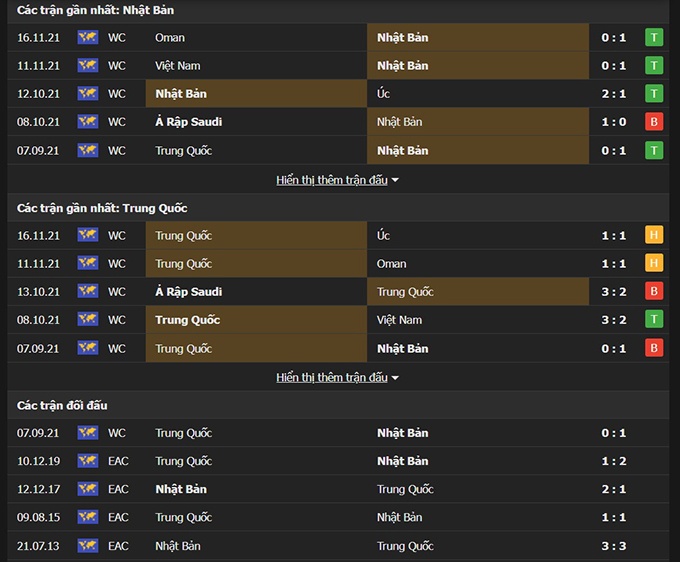The height and width of the screenshot is (562, 680).
Task: Click the green T badge for Trung Quốc vs Việt Nam
Action: click(654, 320)
